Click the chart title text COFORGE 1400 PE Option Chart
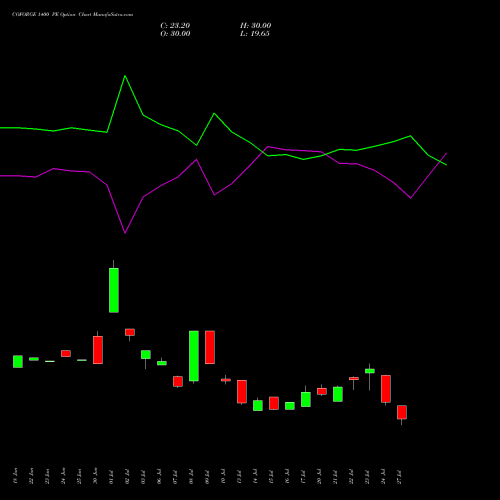Viewport: 500px width, 500px height. (x=72, y=15)
